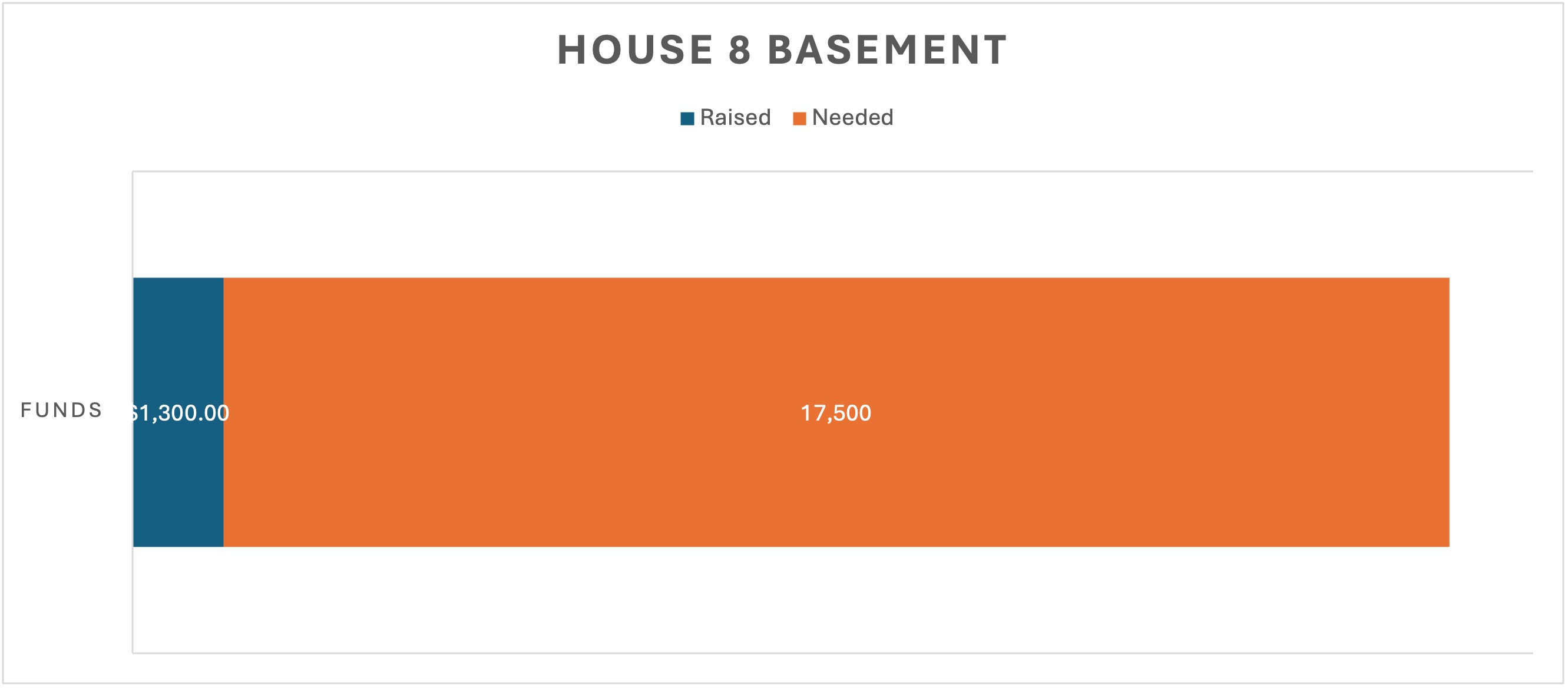Image resolution: width=1568 pixels, height=688 pixels.
Task: Select the HOUSE 8 BASEMENT chart title
Action: (x=783, y=50)
